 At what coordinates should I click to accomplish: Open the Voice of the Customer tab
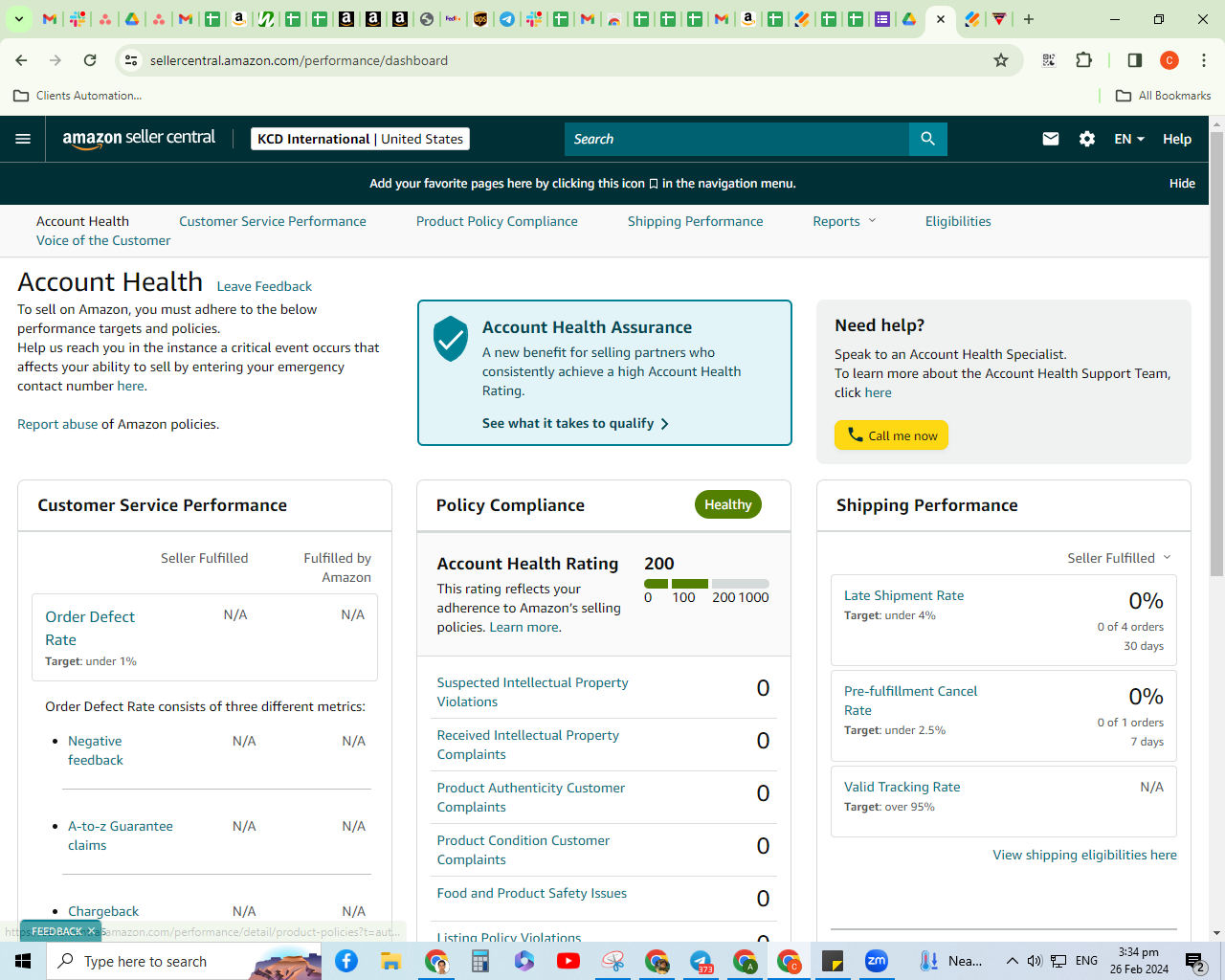[x=103, y=240]
